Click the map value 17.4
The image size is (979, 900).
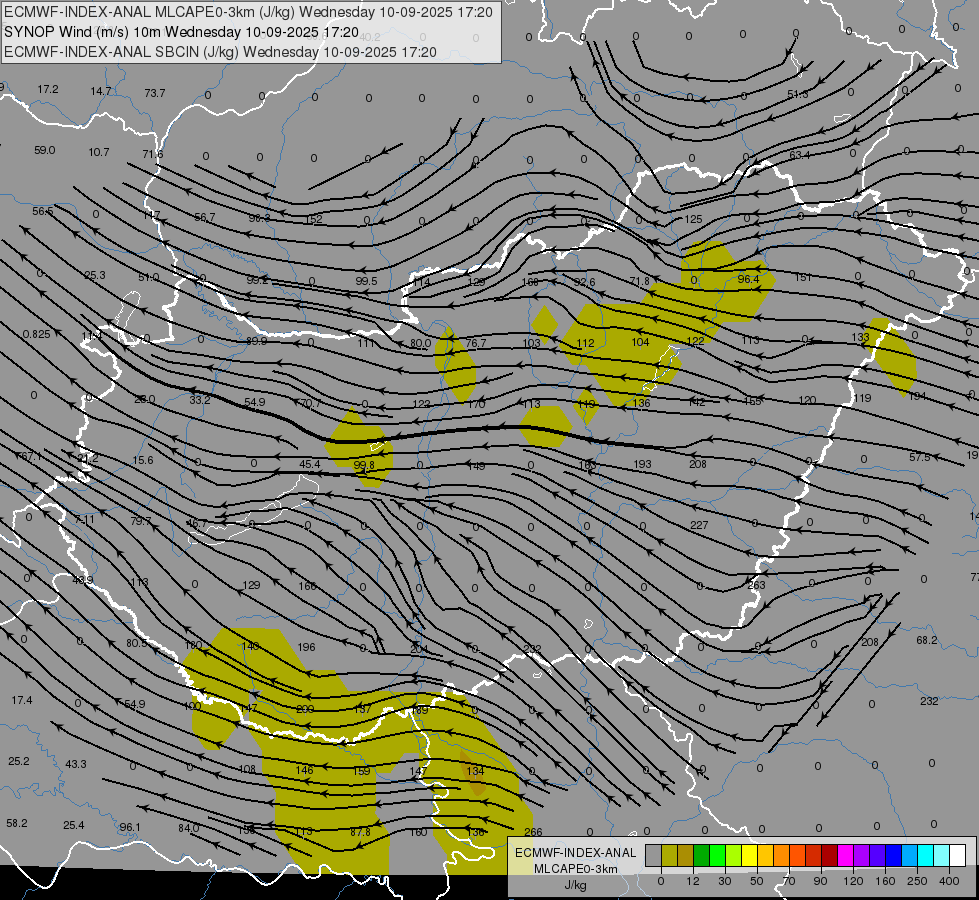pyautogui.click(x=22, y=701)
